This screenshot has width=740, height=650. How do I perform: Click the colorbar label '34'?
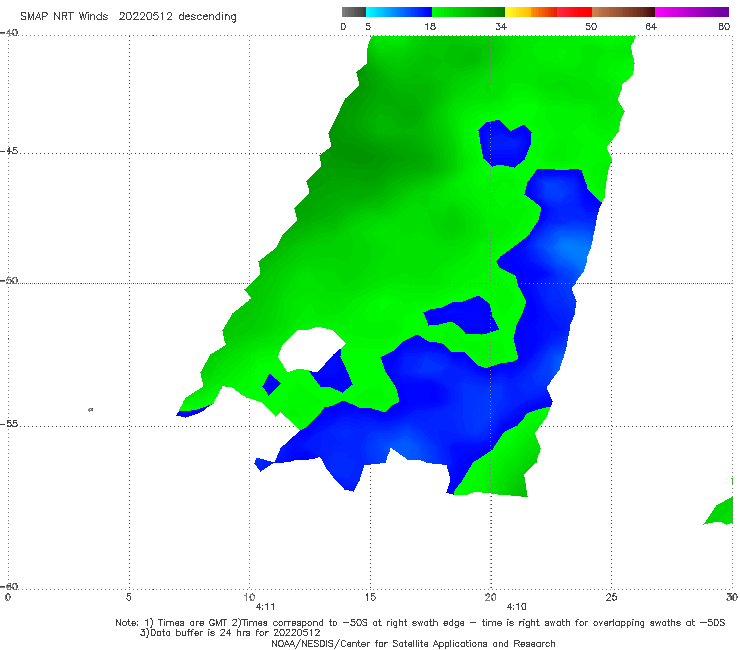501,26
